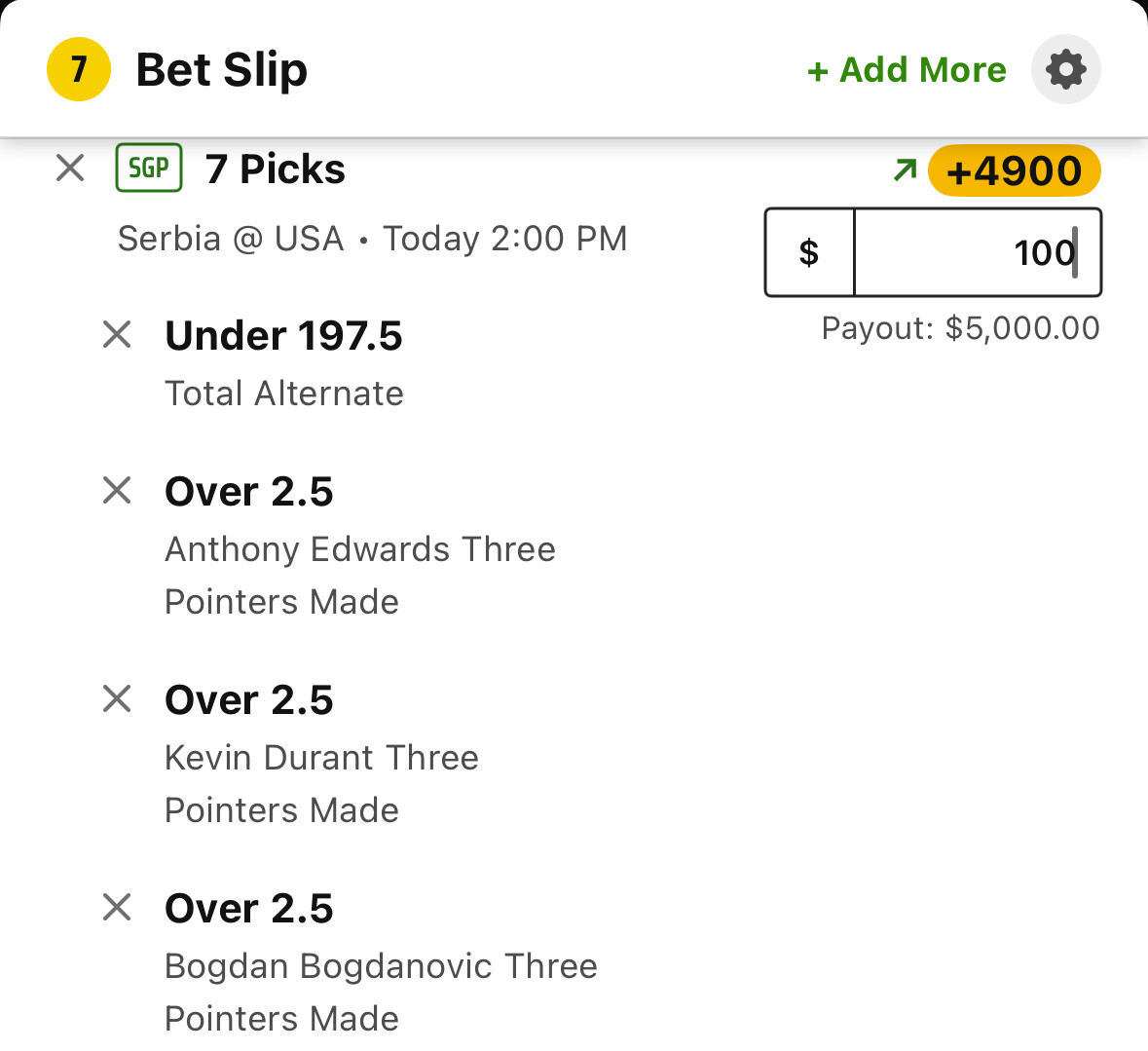Remove Bogdan Bogdanovic three pointers pick

[x=117, y=907]
